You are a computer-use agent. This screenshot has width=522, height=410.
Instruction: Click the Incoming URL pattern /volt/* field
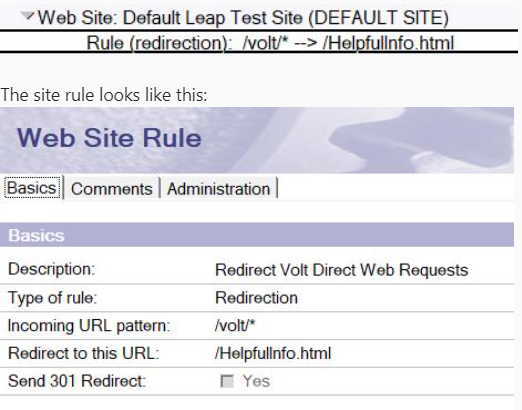click(x=235, y=325)
